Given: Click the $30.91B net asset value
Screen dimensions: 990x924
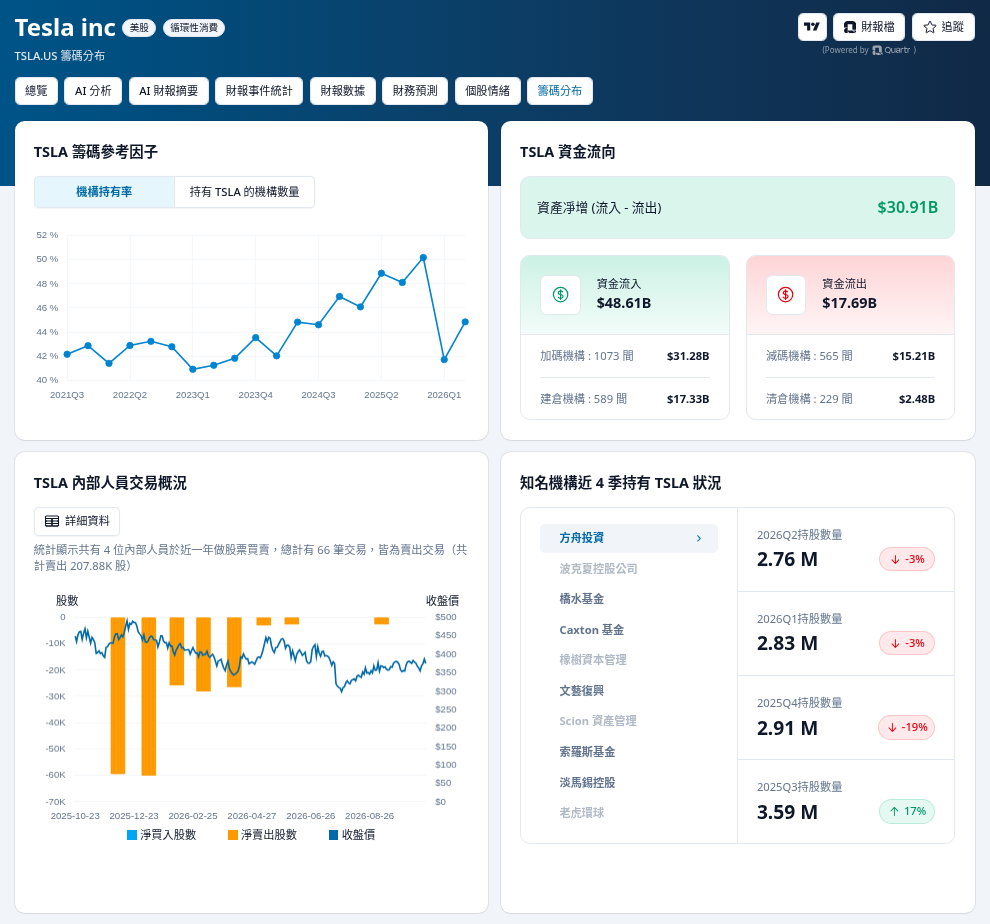Looking at the screenshot, I should tap(907, 207).
